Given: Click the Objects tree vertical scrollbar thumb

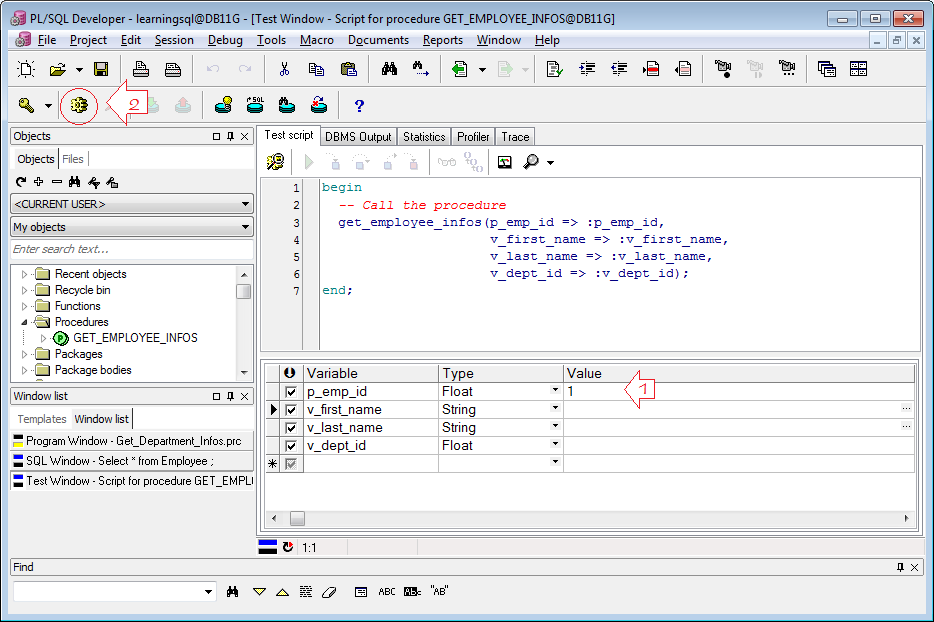Looking at the screenshot, I should (243, 291).
